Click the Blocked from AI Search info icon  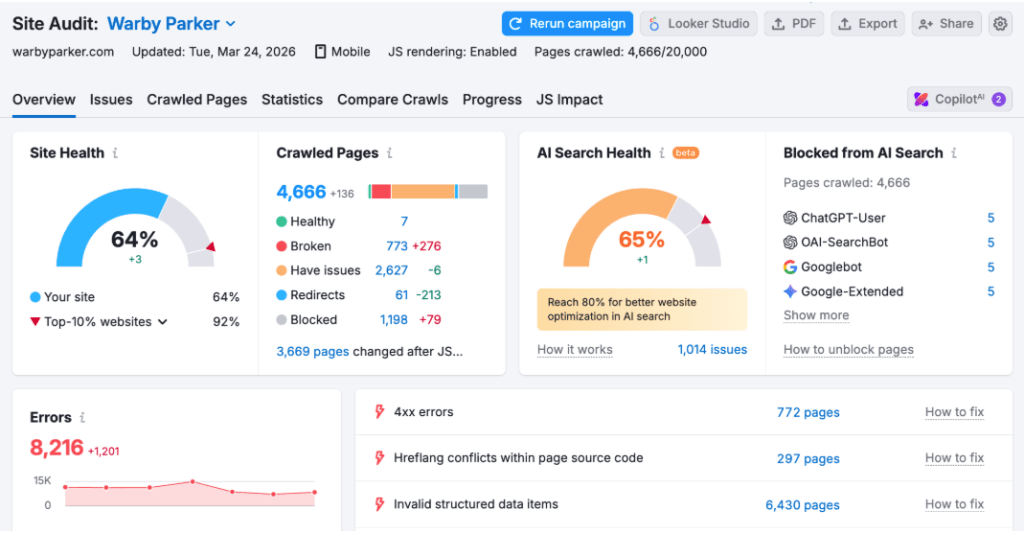point(954,153)
